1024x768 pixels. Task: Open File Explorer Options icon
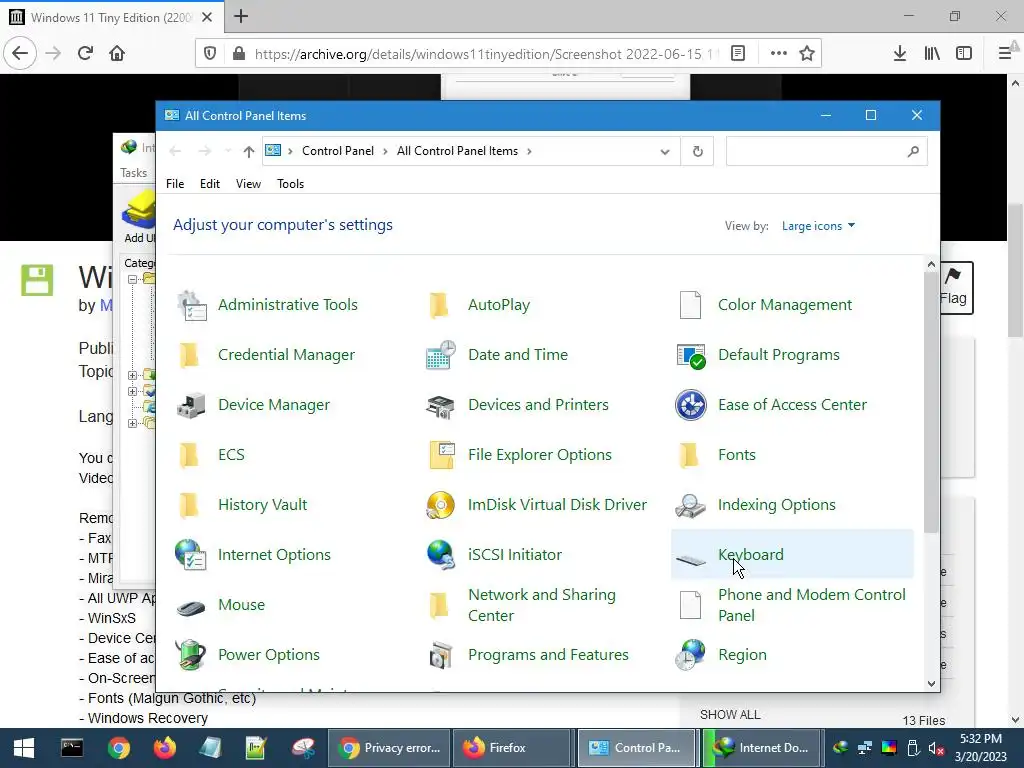[441, 455]
